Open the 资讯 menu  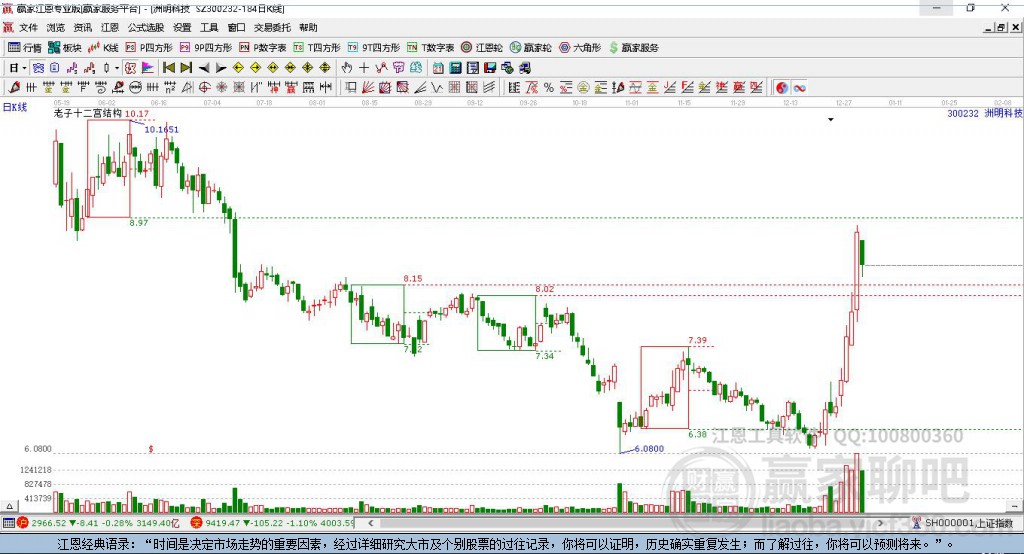click(83, 27)
